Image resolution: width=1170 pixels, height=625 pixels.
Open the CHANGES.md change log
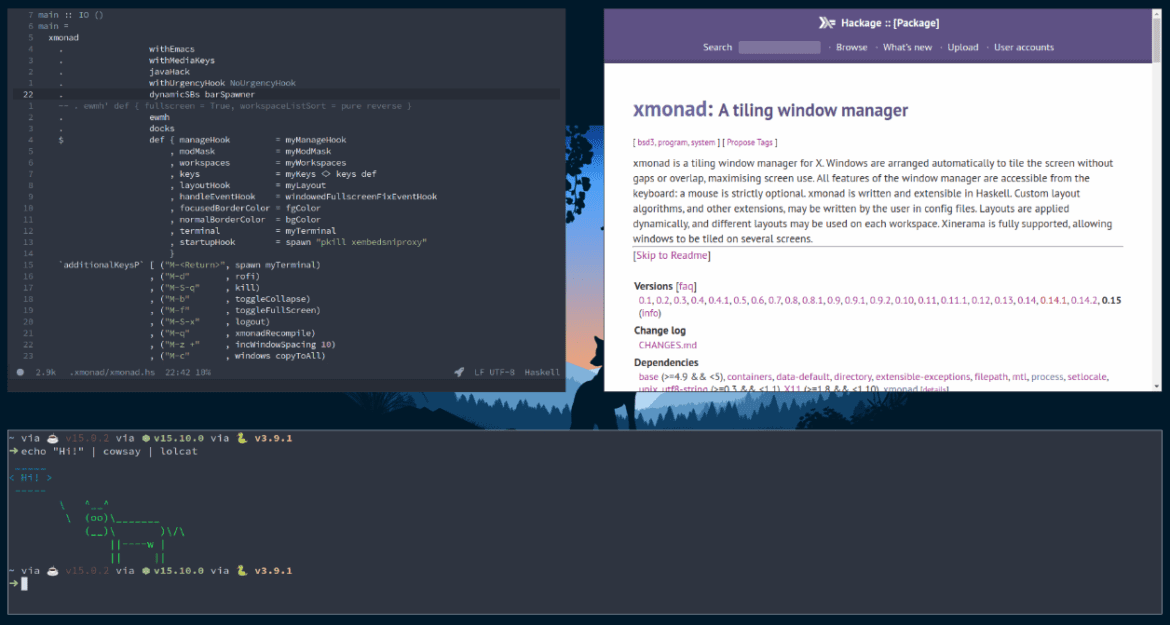point(668,344)
